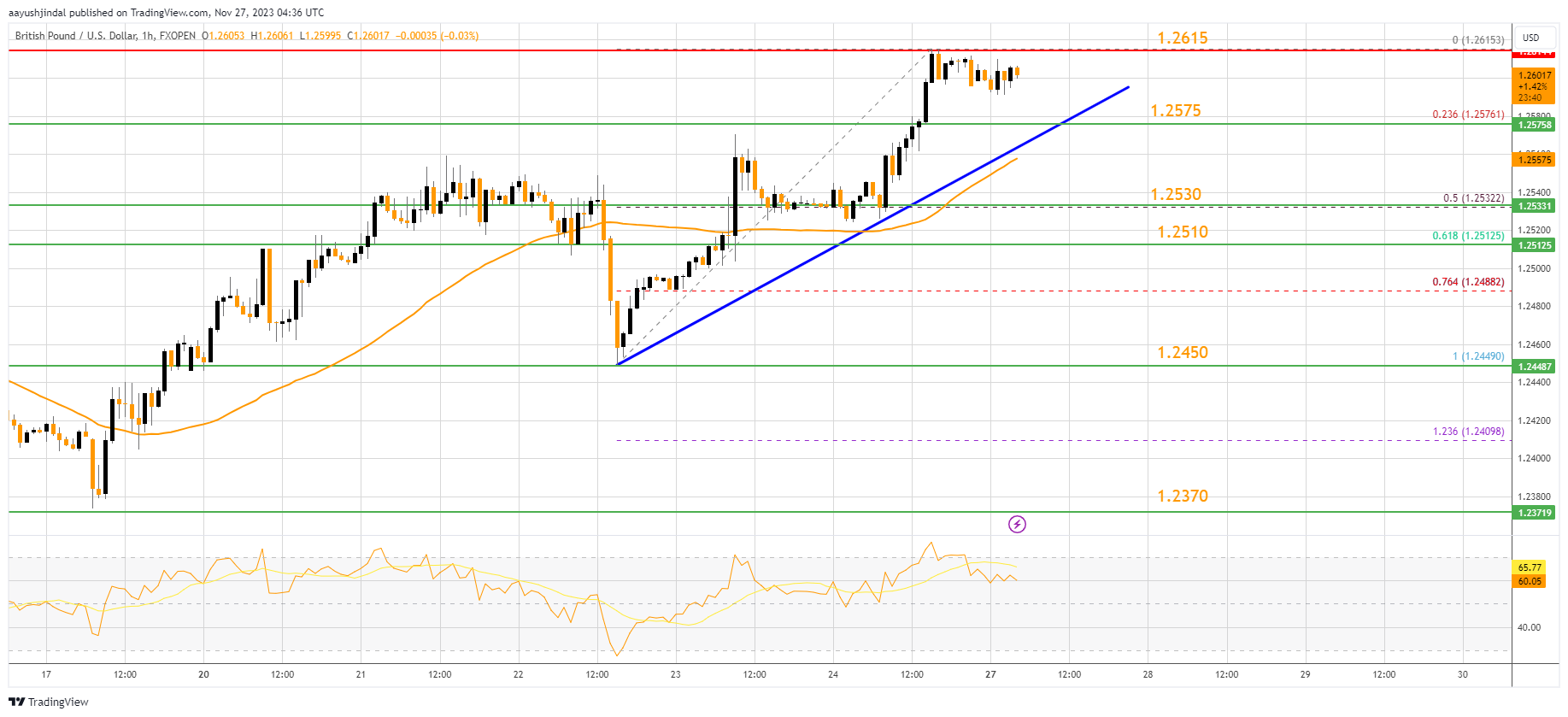Open the TradingView logo at bottom left

click(x=49, y=702)
